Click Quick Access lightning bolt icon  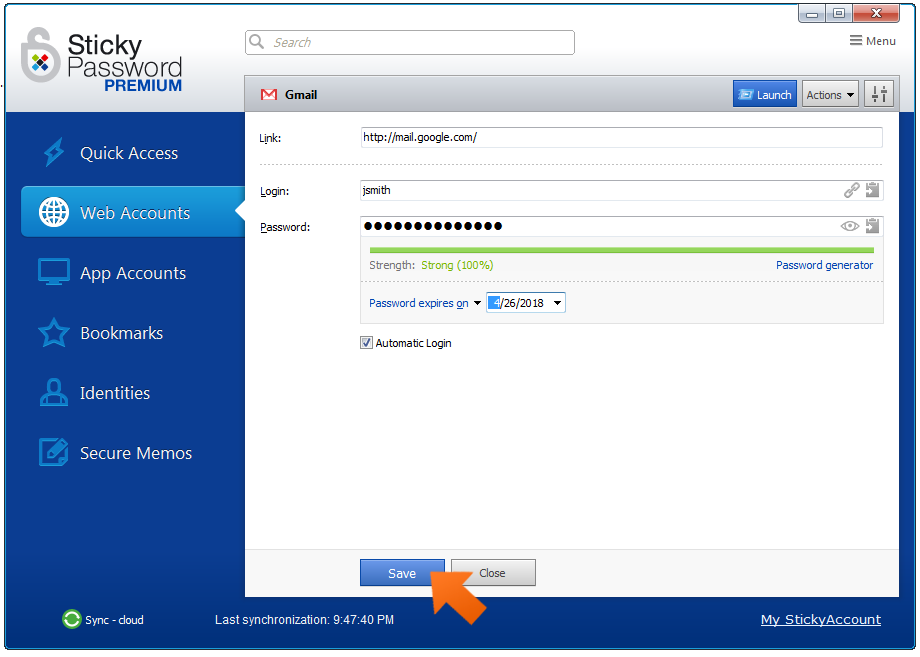point(54,153)
